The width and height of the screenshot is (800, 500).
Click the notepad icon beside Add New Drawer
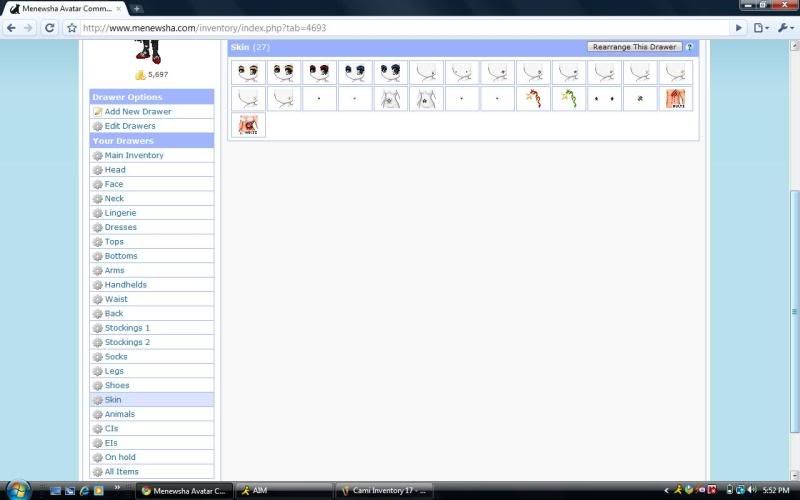coord(97,111)
